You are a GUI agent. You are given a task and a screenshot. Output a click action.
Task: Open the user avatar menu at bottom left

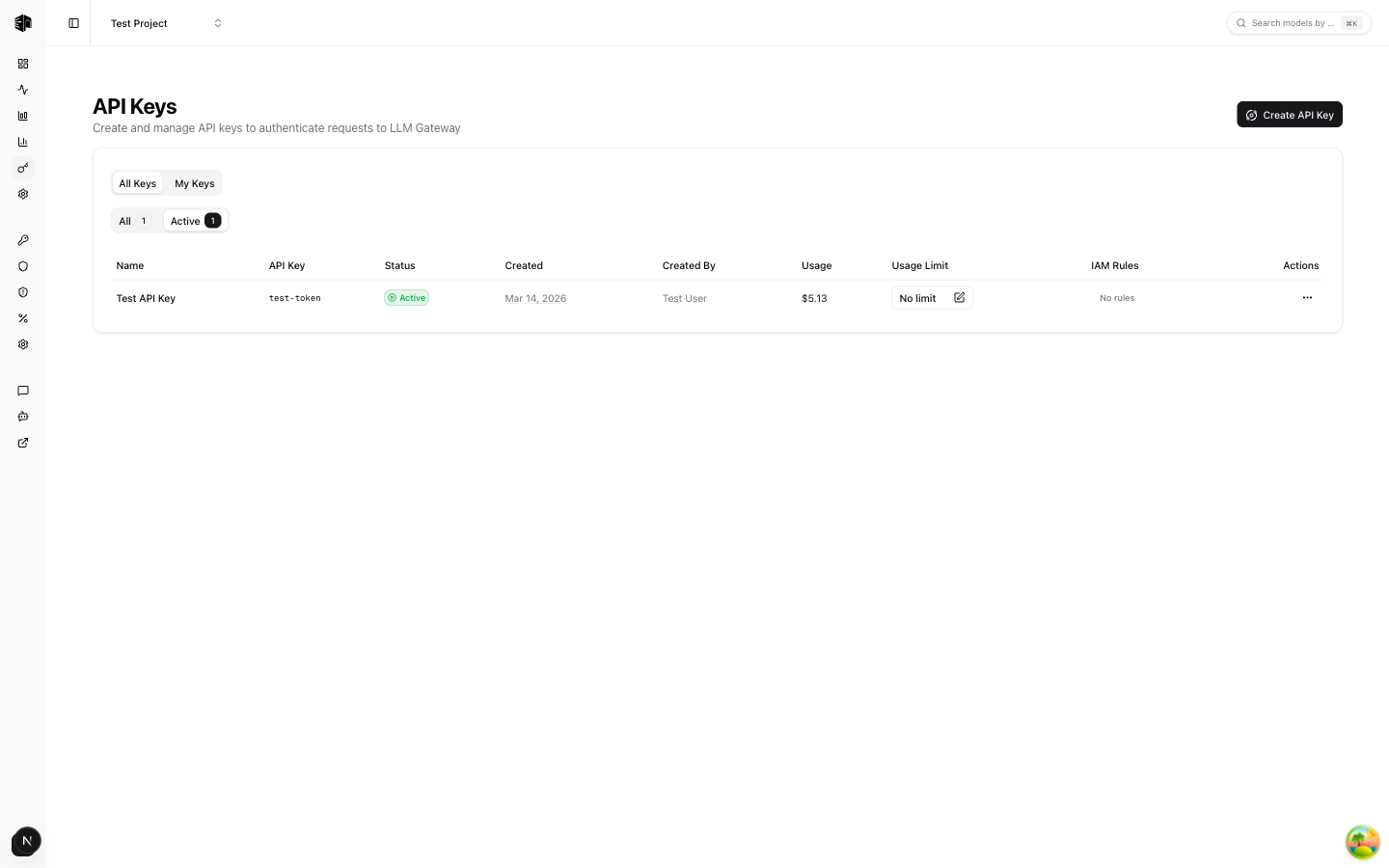point(26,841)
